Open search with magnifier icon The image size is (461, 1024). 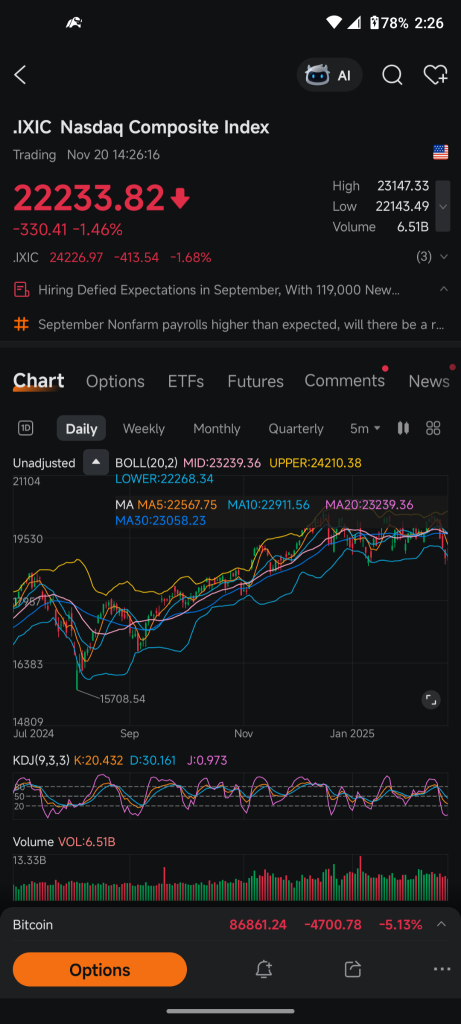(x=392, y=75)
